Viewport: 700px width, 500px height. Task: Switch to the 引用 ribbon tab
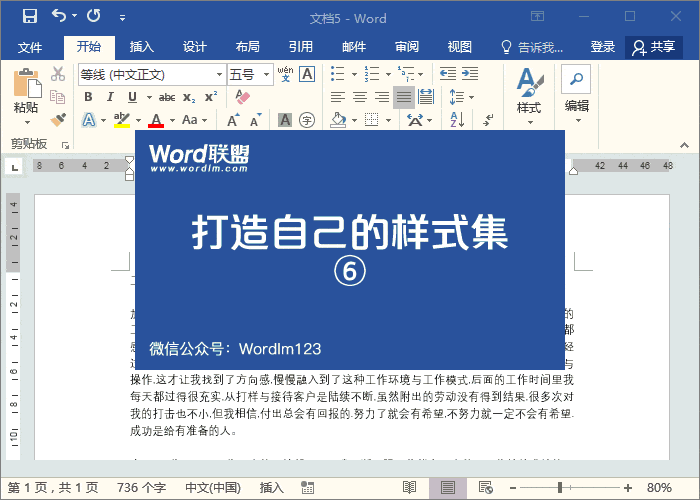[300, 46]
